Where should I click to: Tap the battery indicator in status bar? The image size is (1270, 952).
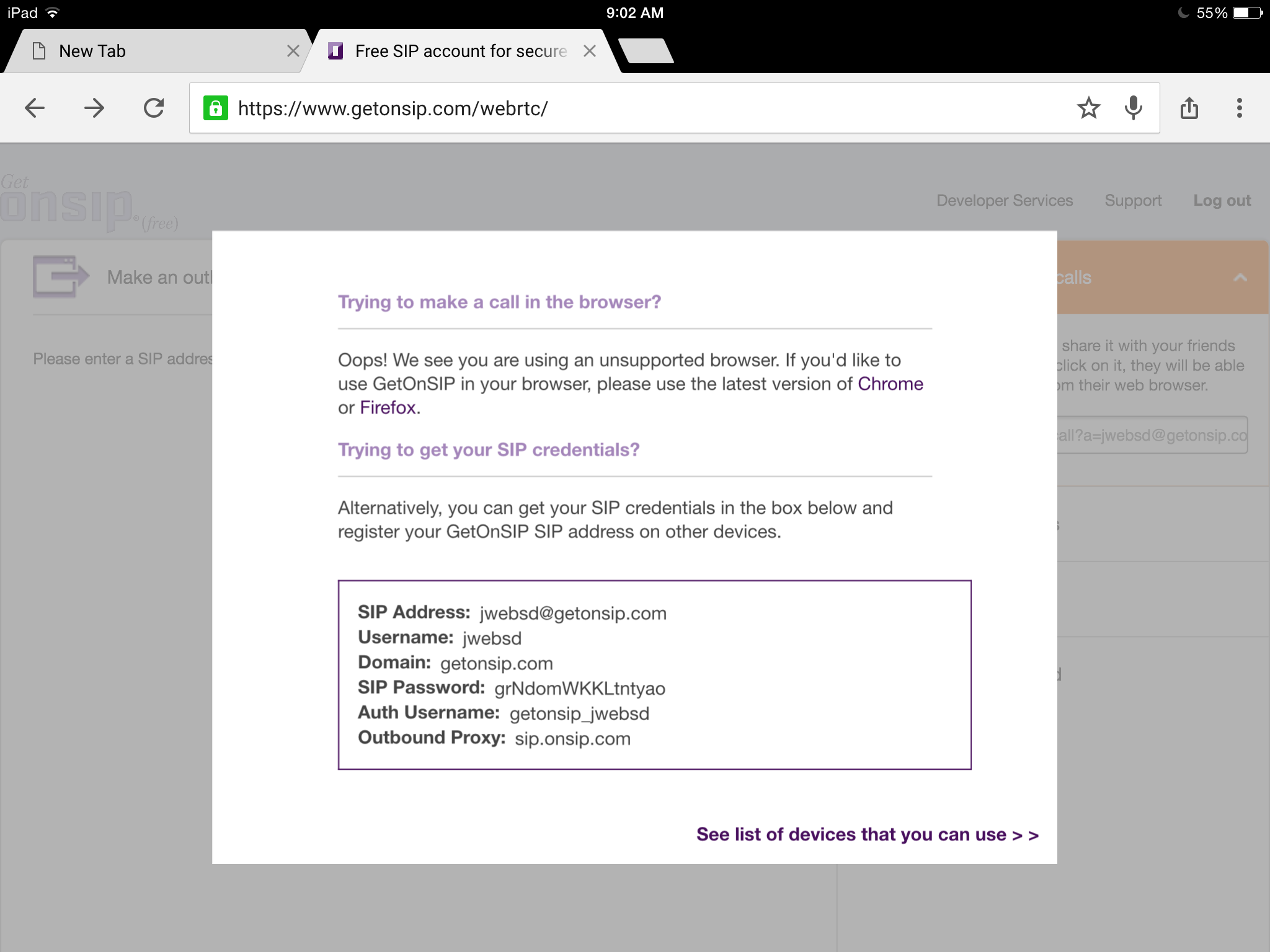(x=1248, y=13)
